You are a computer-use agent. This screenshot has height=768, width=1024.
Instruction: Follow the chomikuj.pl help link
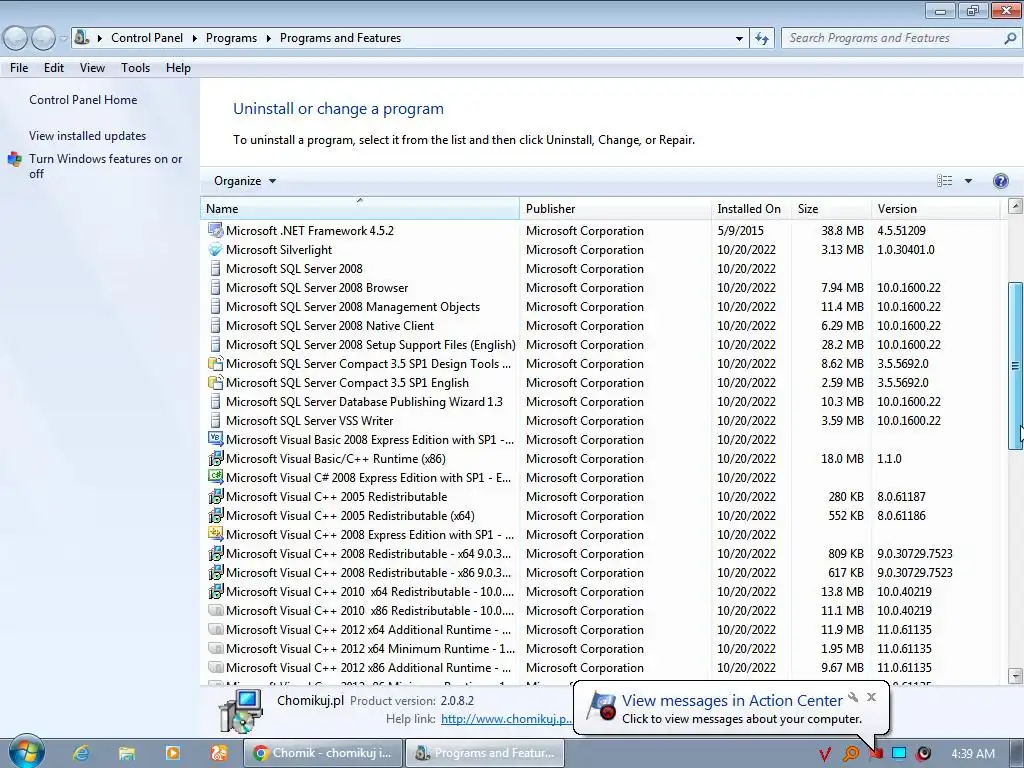506,719
